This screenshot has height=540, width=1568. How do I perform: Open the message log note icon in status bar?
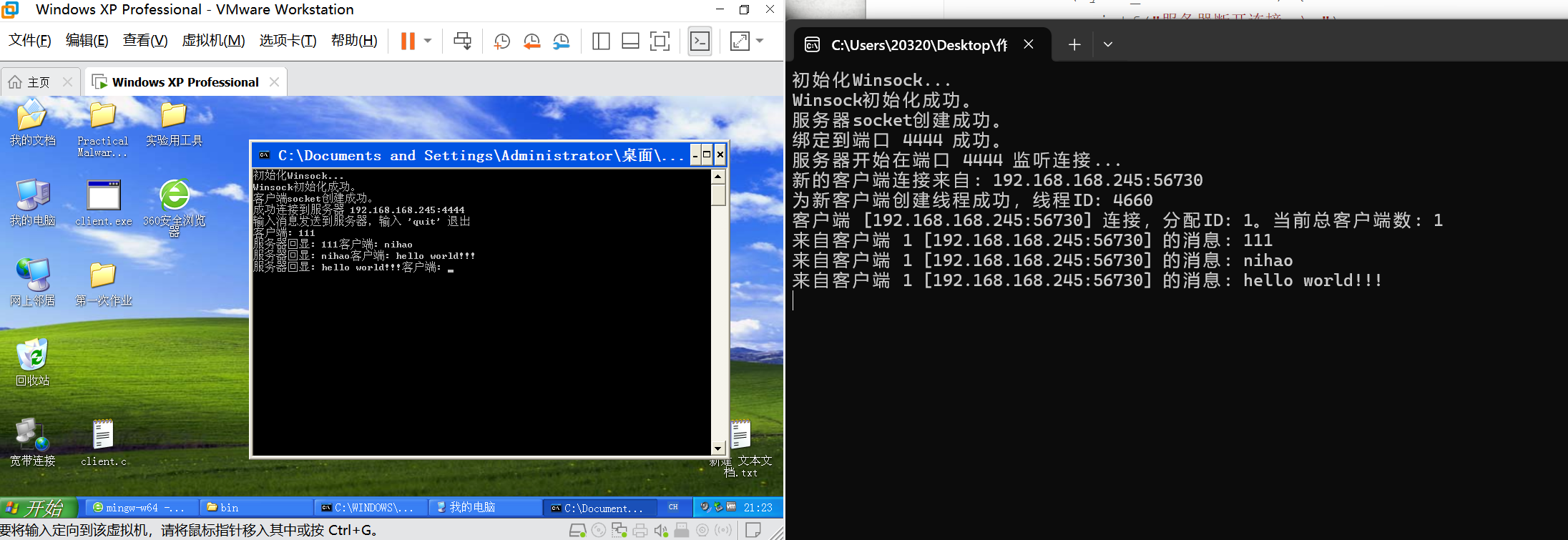[x=753, y=531]
